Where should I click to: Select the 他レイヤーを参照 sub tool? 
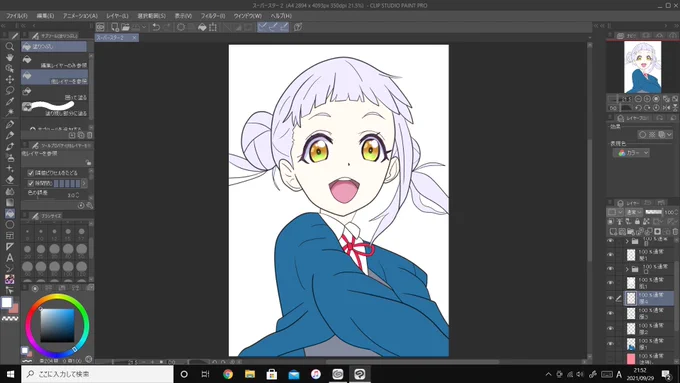click(x=55, y=77)
